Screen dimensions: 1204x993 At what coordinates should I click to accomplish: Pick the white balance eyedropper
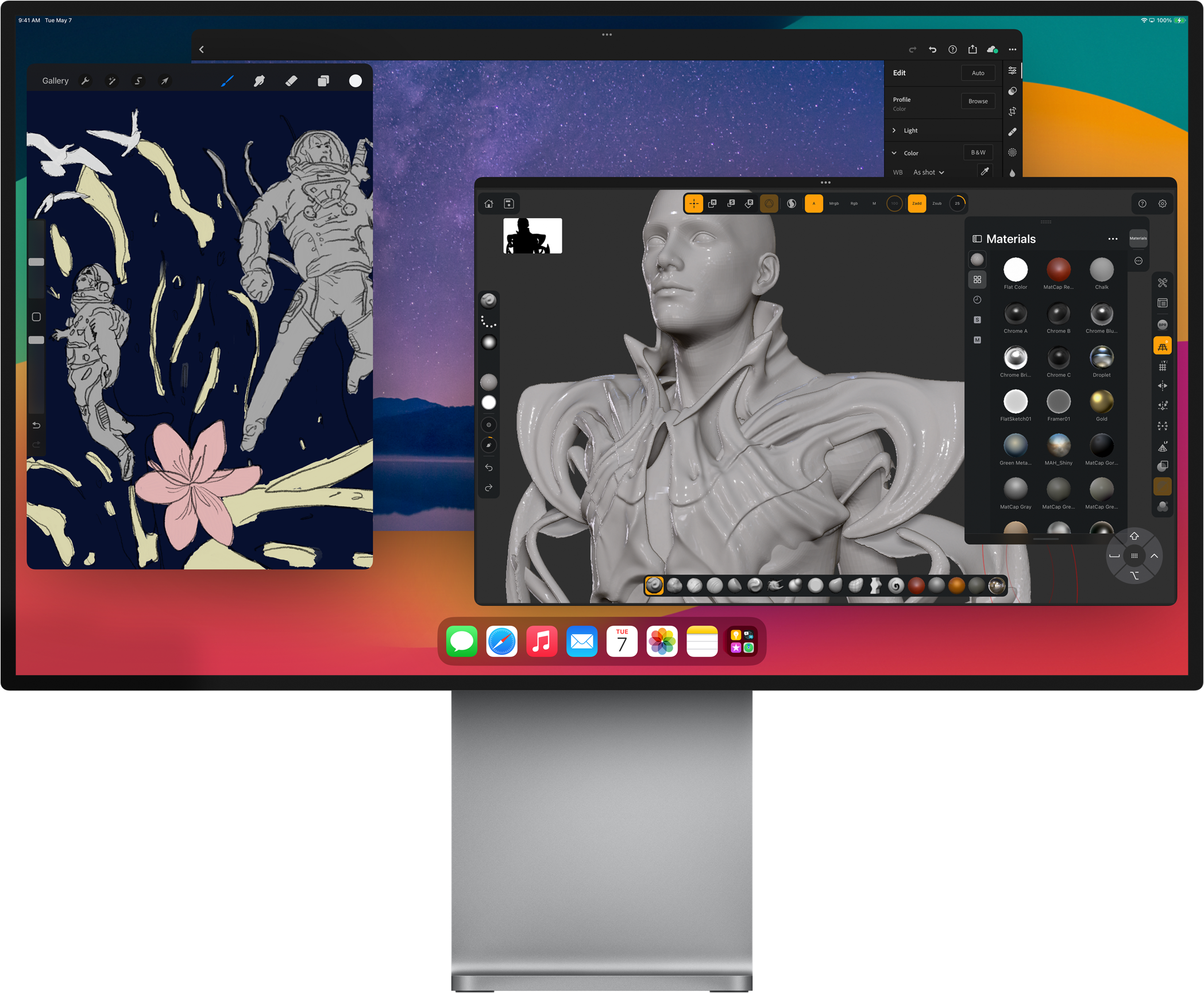click(985, 172)
